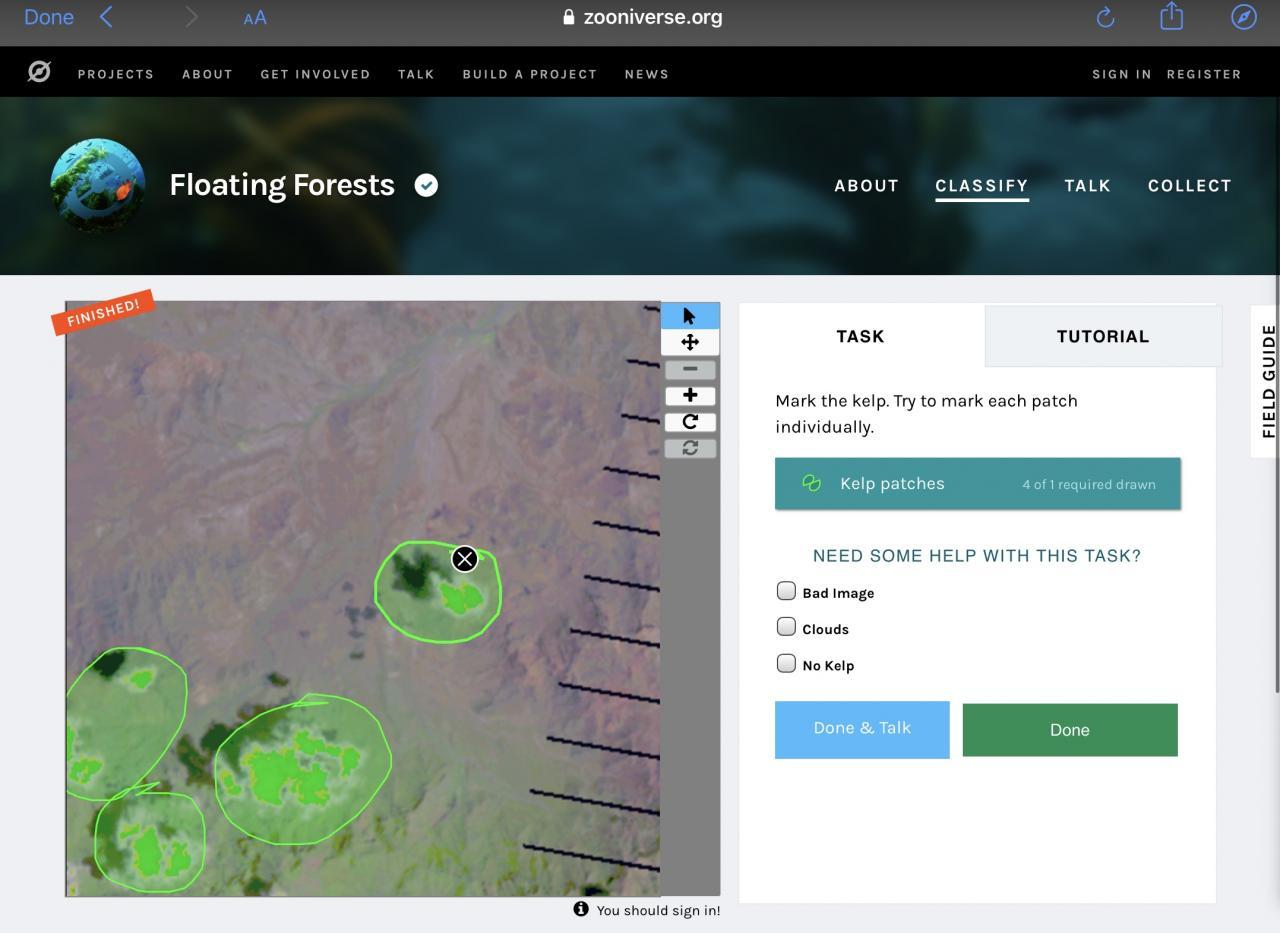The width and height of the screenshot is (1280, 933).
Task: Click the Finished! ribbon on the image
Action: click(x=103, y=312)
